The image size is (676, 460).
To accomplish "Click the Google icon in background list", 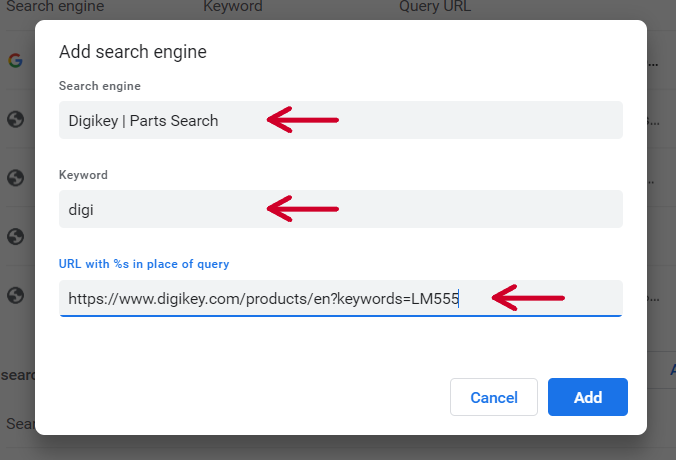I will click(x=16, y=60).
